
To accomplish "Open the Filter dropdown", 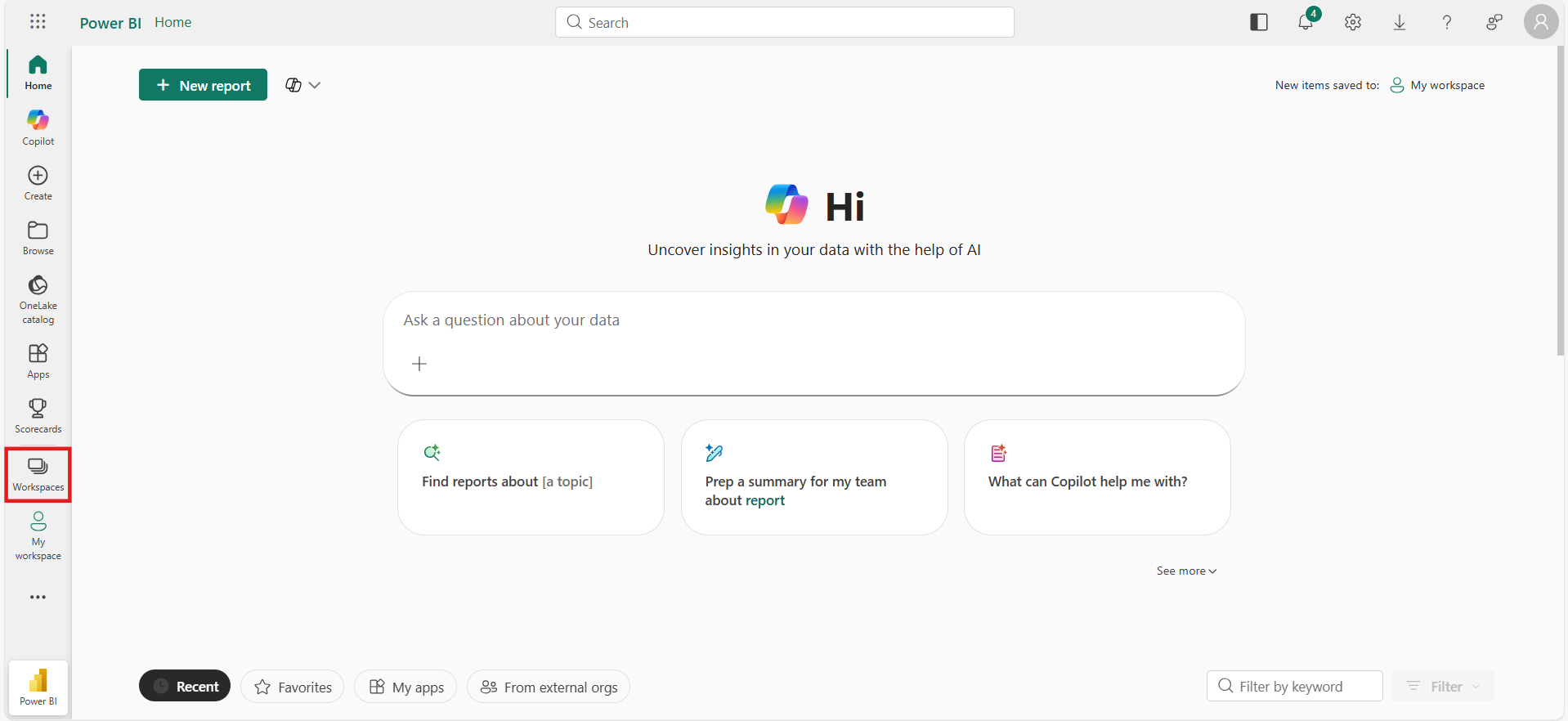I will (1444, 687).
